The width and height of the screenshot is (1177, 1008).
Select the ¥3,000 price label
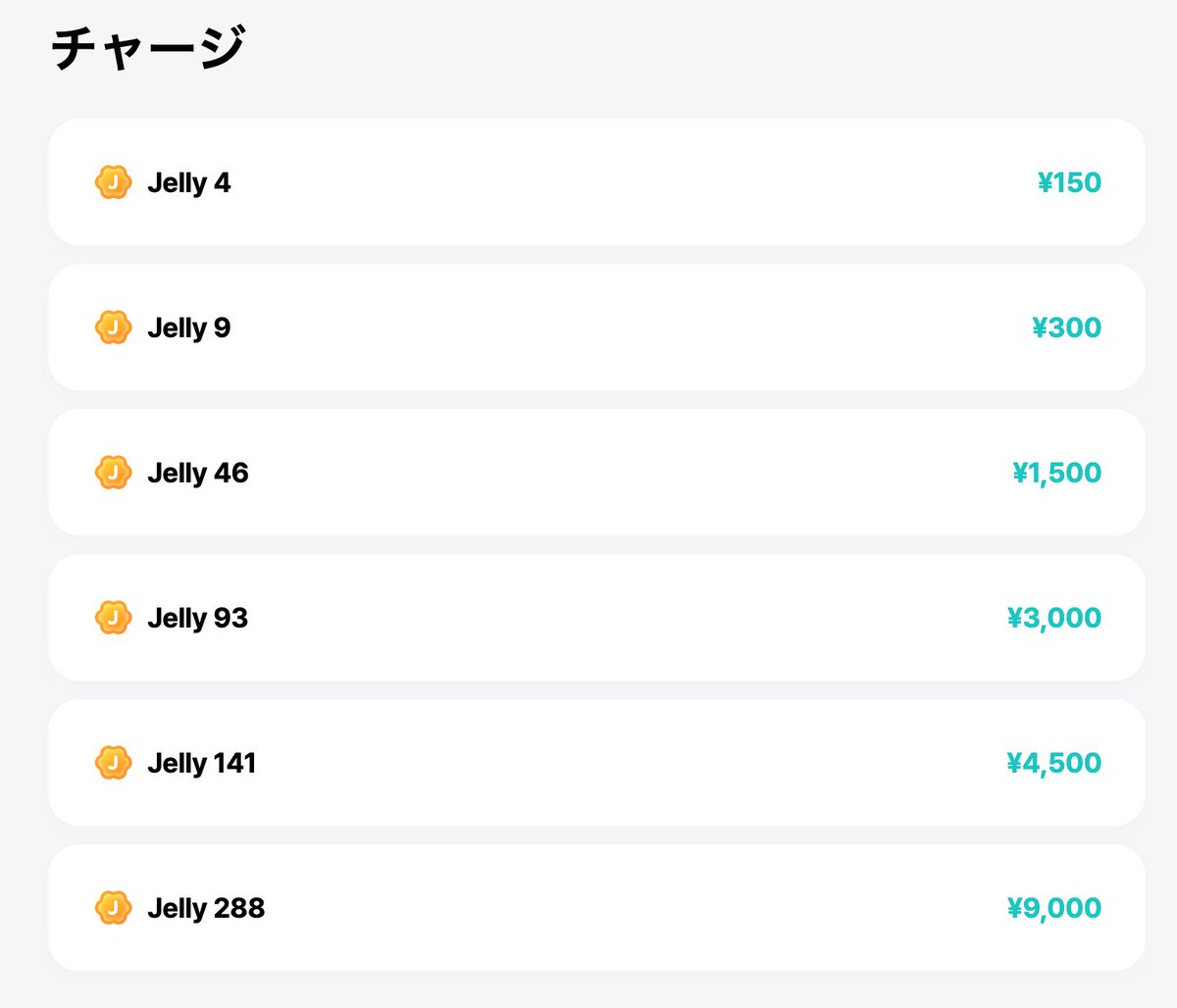coord(1054,618)
